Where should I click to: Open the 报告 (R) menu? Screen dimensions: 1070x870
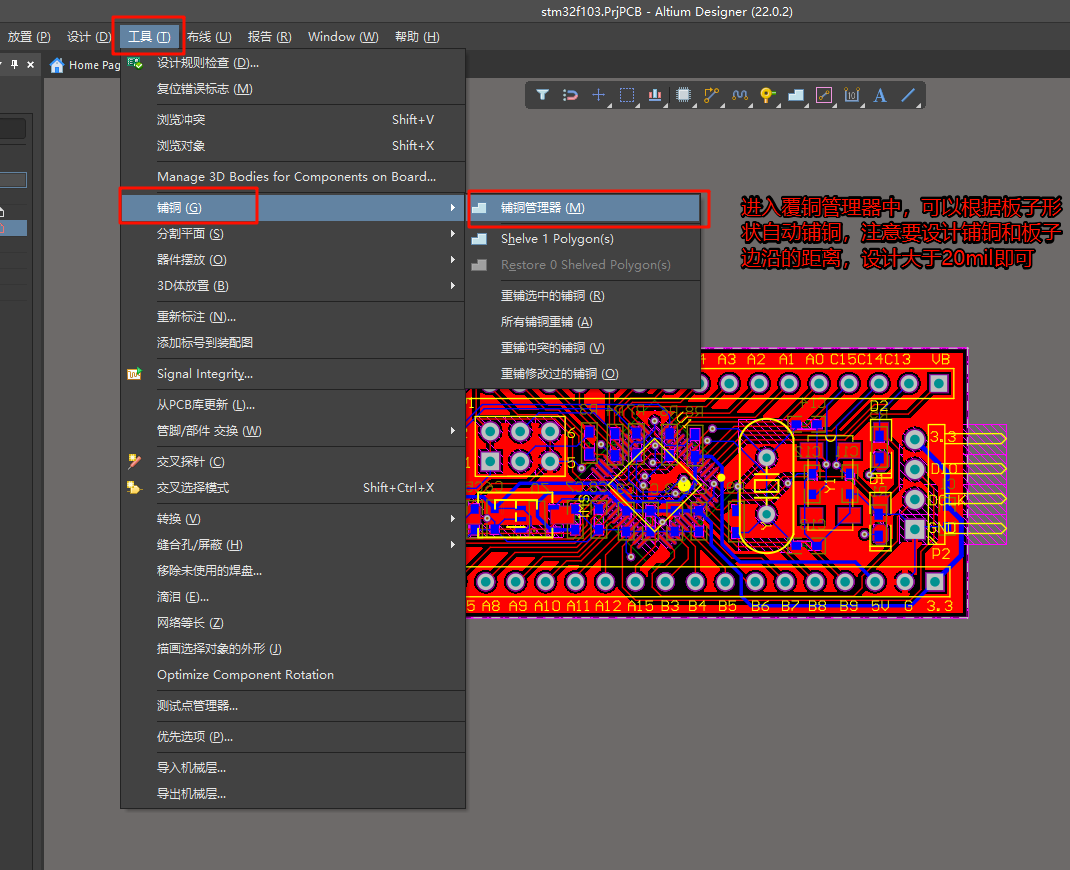click(269, 36)
